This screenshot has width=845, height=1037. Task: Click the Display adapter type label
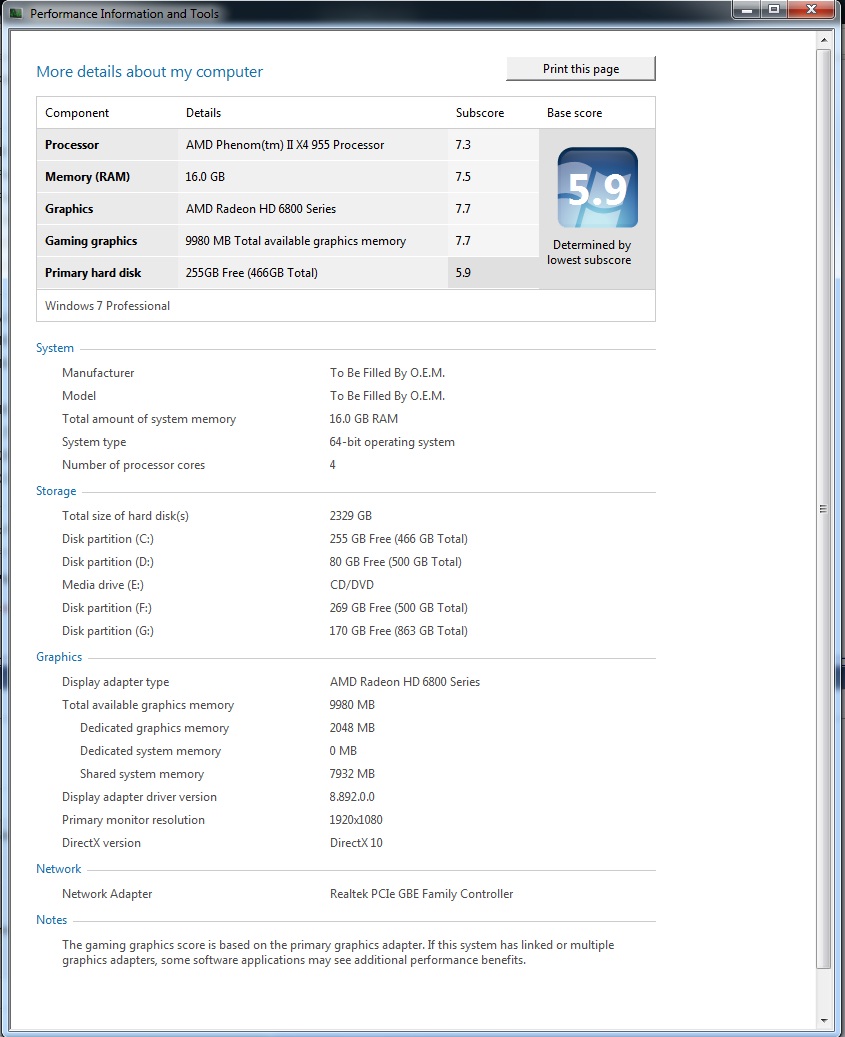(x=116, y=682)
